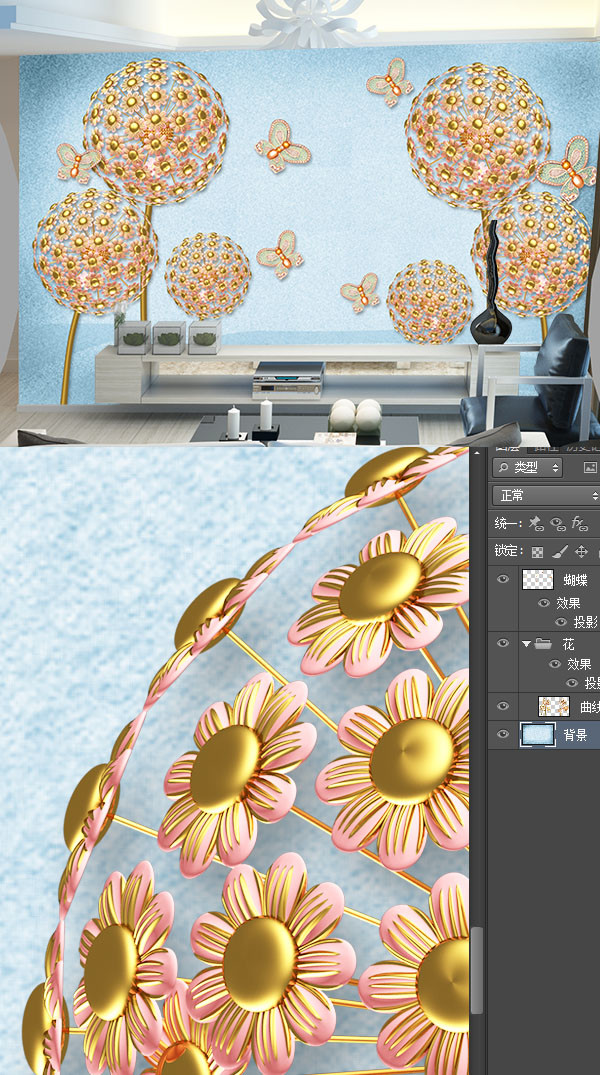600x1075 pixels.
Task: Click the 效果 label under 花
Action: pyautogui.click(x=579, y=664)
